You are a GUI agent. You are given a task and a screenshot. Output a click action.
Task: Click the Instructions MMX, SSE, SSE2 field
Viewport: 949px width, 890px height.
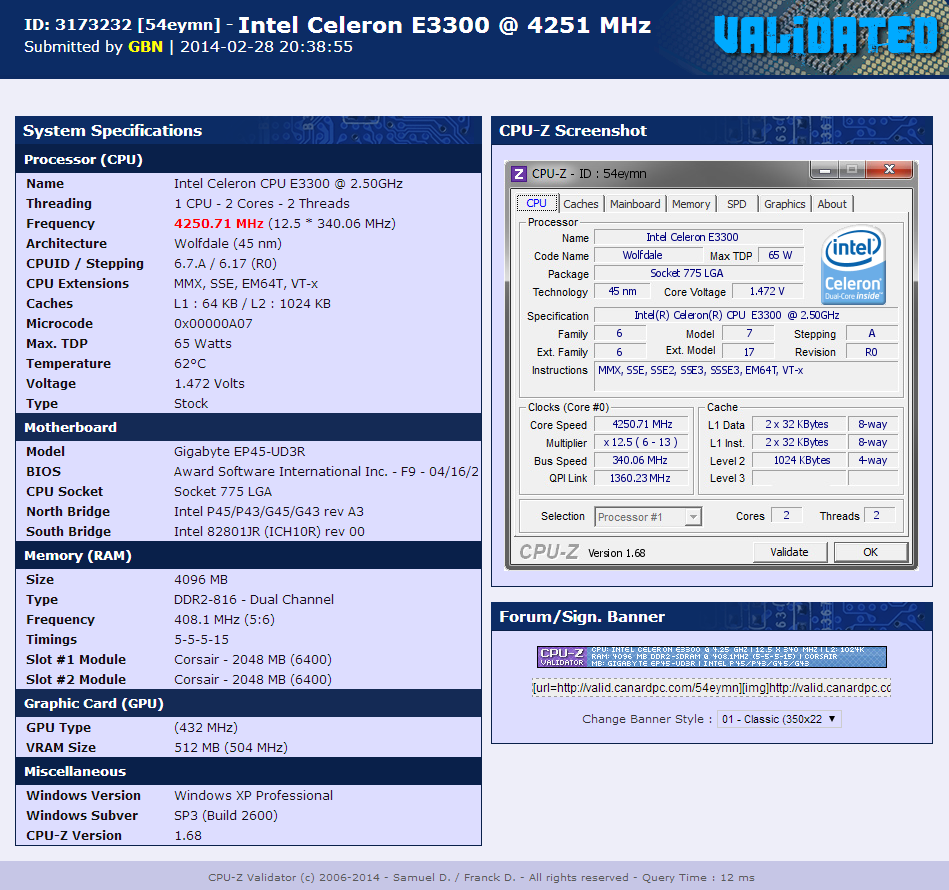tap(746, 378)
